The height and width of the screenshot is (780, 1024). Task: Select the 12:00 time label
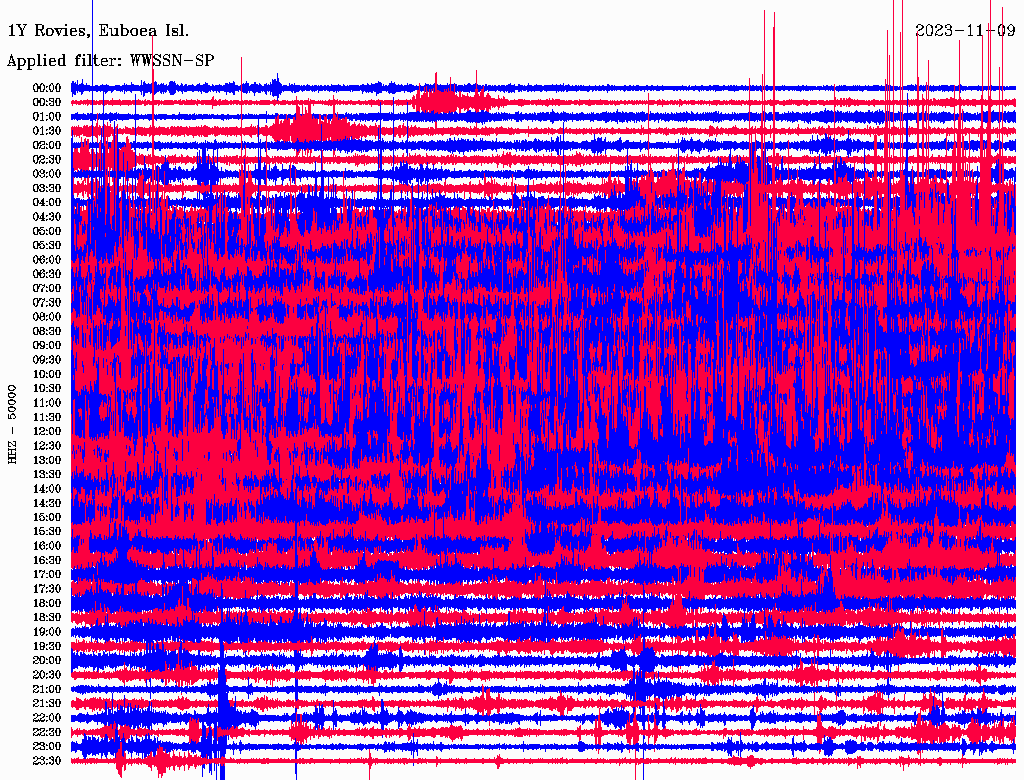click(x=47, y=431)
